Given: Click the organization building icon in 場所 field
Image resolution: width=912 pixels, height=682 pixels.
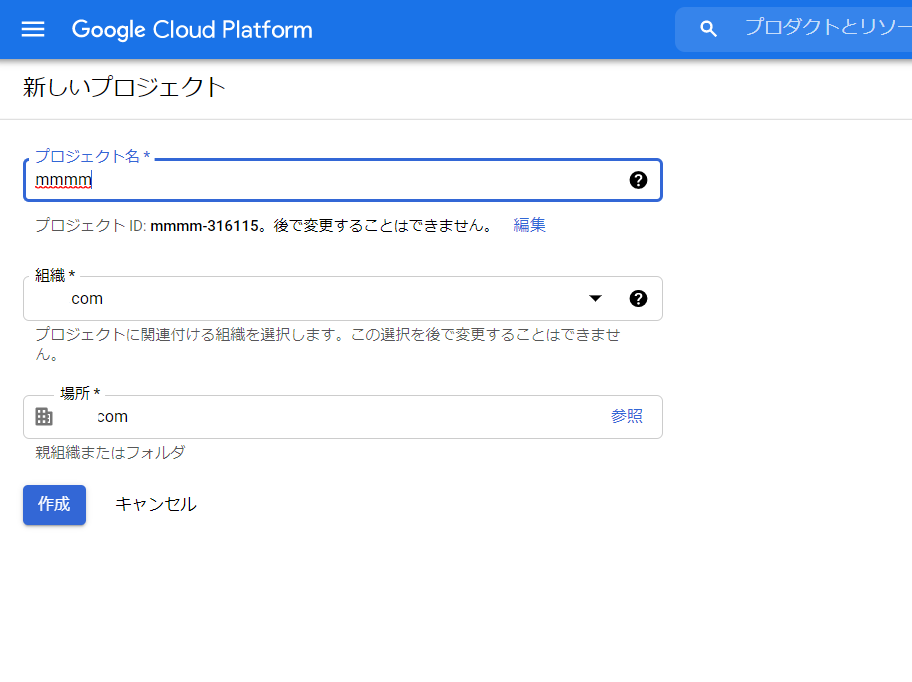Looking at the screenshot, I should click(43, 416).
